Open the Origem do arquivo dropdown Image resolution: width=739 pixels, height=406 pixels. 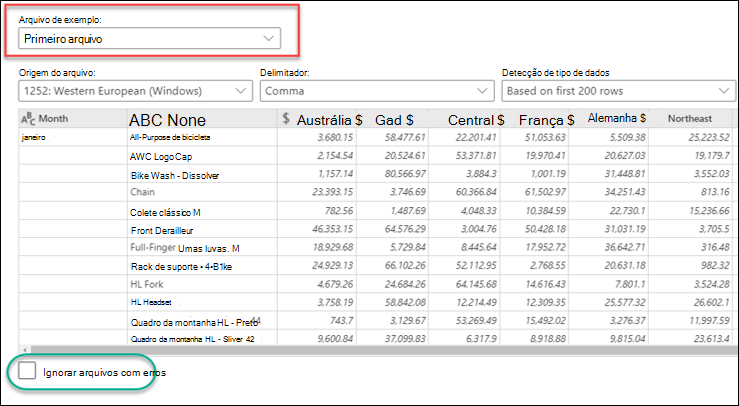pyautogui.click(x=136, y=91)
